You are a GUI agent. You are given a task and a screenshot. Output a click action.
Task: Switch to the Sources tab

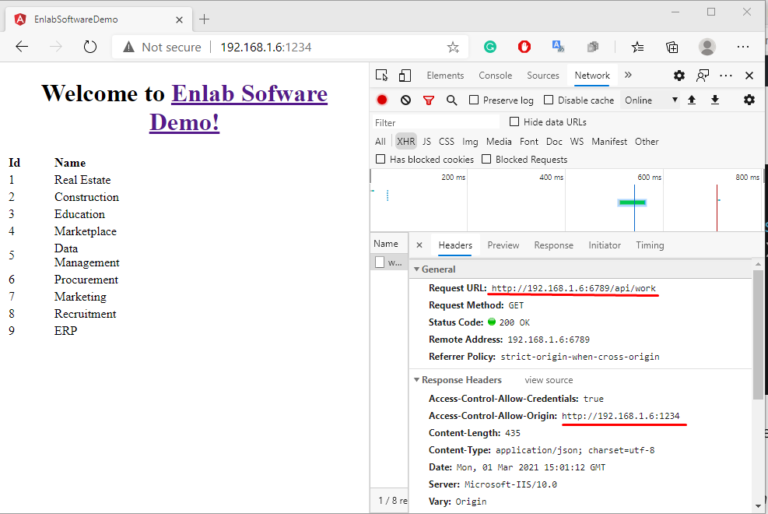(543, 75)
